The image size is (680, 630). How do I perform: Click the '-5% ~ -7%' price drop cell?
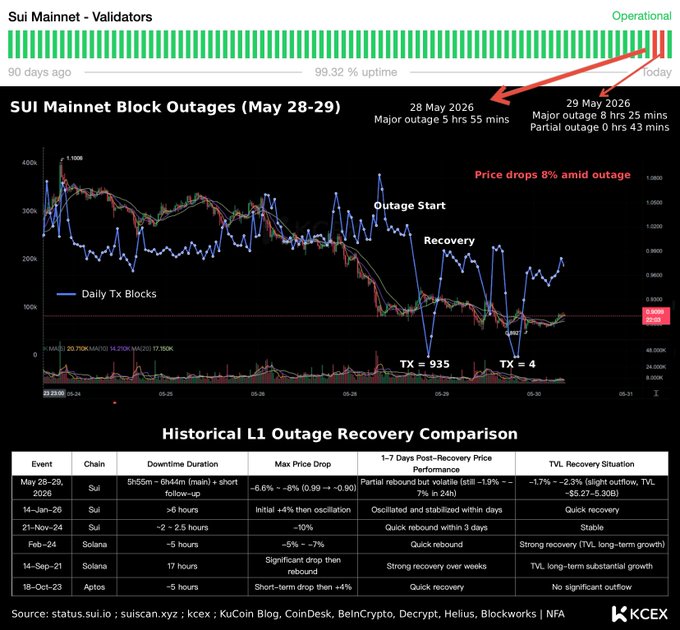coord(303,545)
